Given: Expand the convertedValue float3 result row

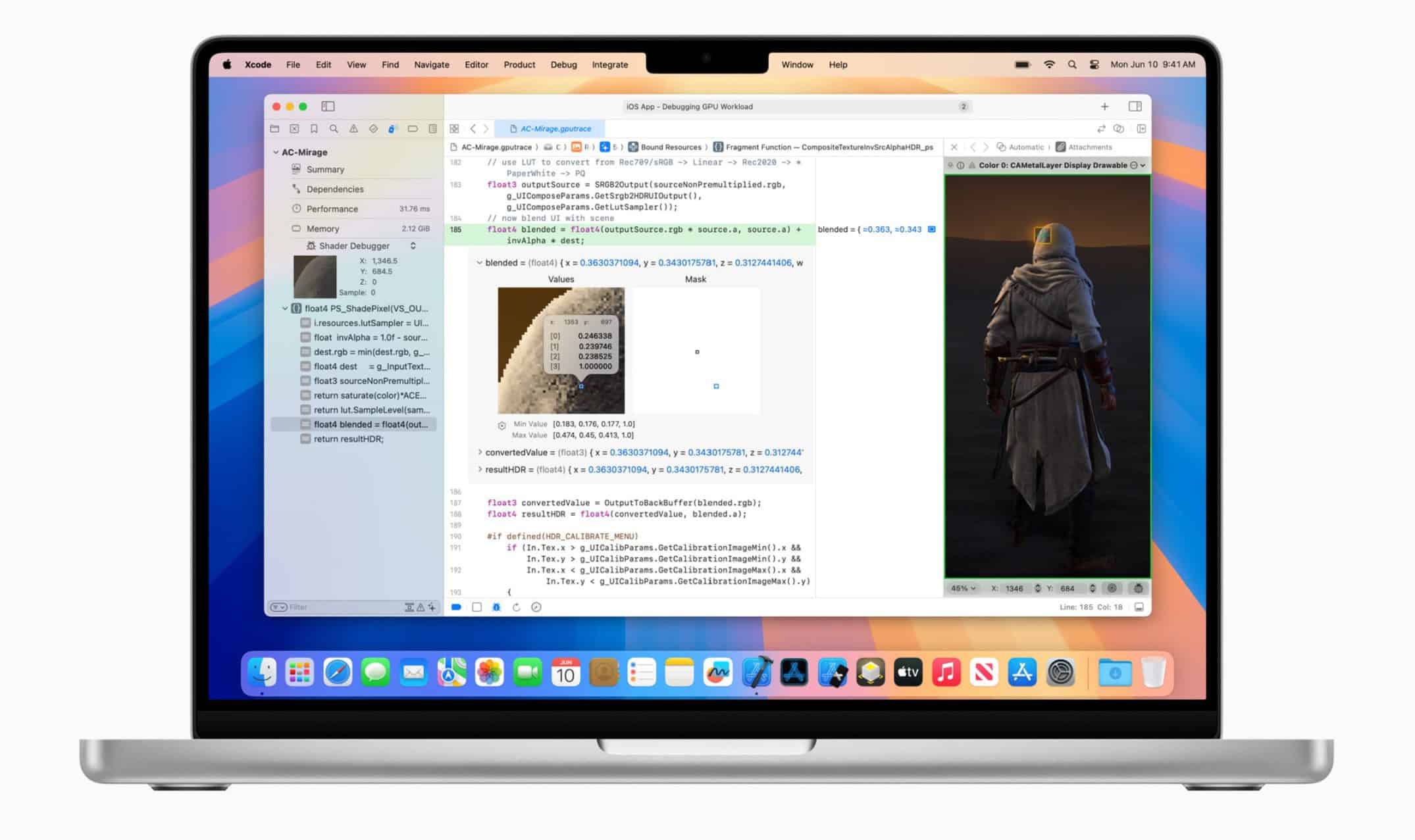Looking at the screenshot, I should click(479, 452).
